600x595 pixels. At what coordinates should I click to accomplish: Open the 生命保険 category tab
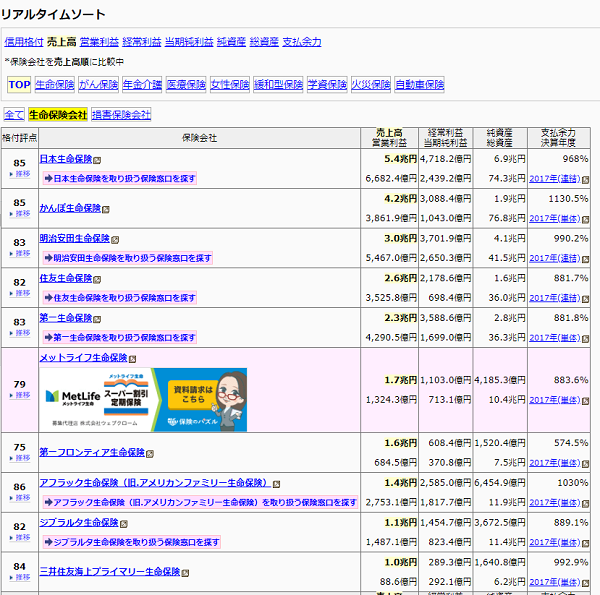pos(55,85)
